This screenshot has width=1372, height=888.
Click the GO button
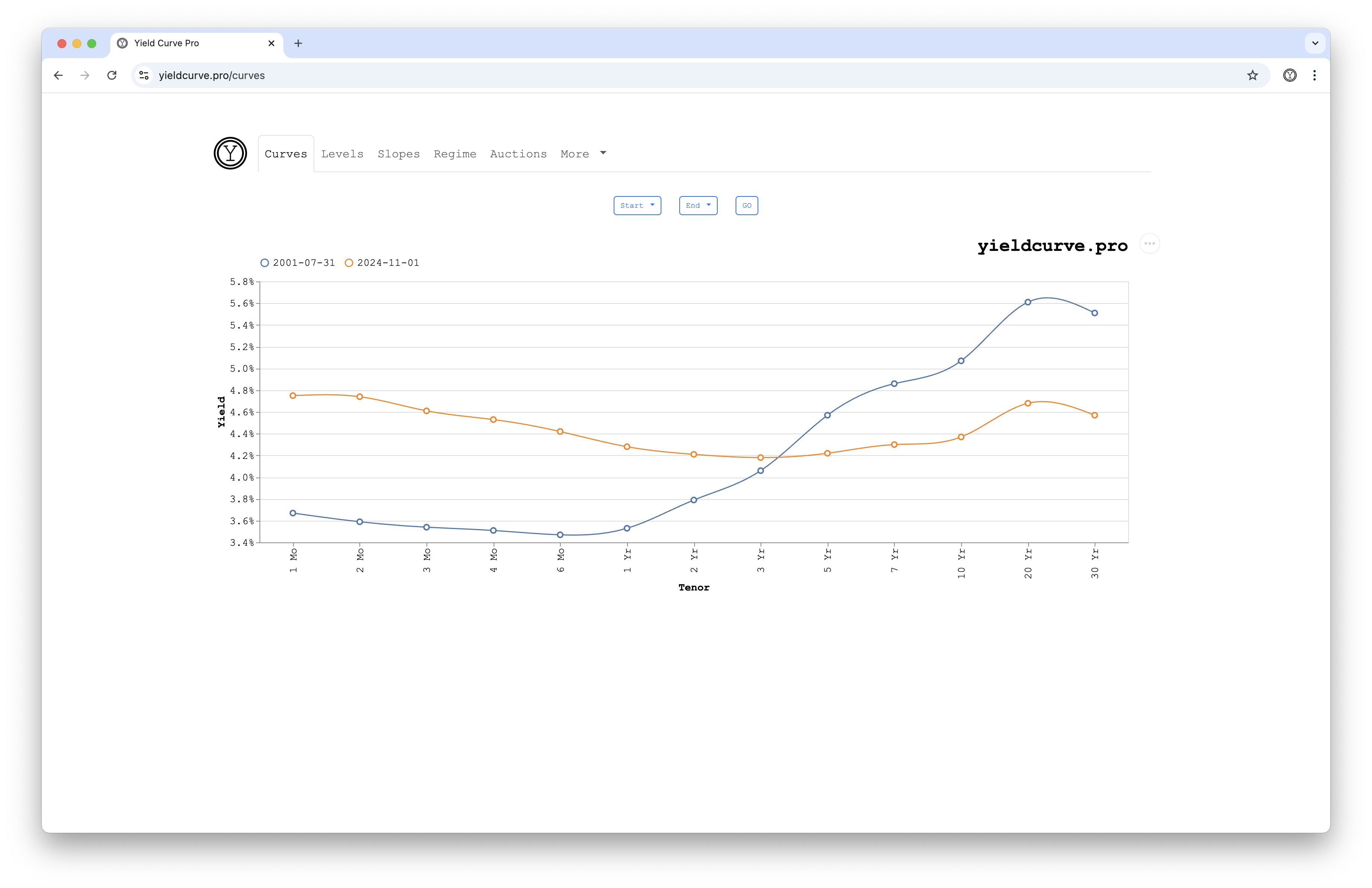pyautogui.click(x=746, y=206)
